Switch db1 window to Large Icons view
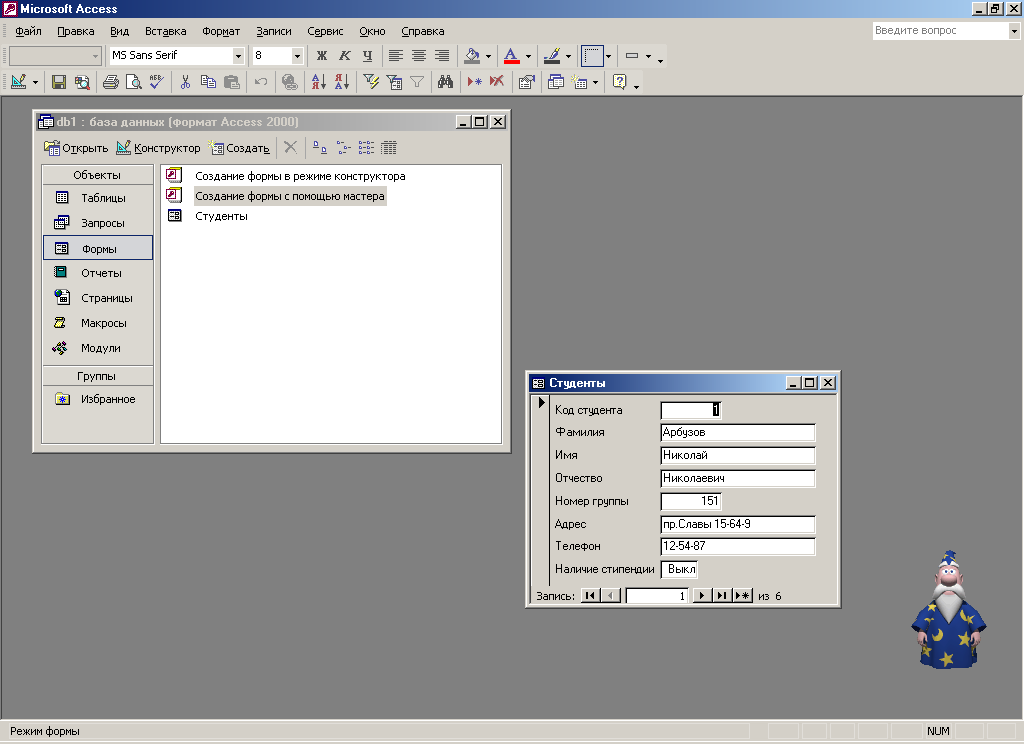 [x=319, y=148]
